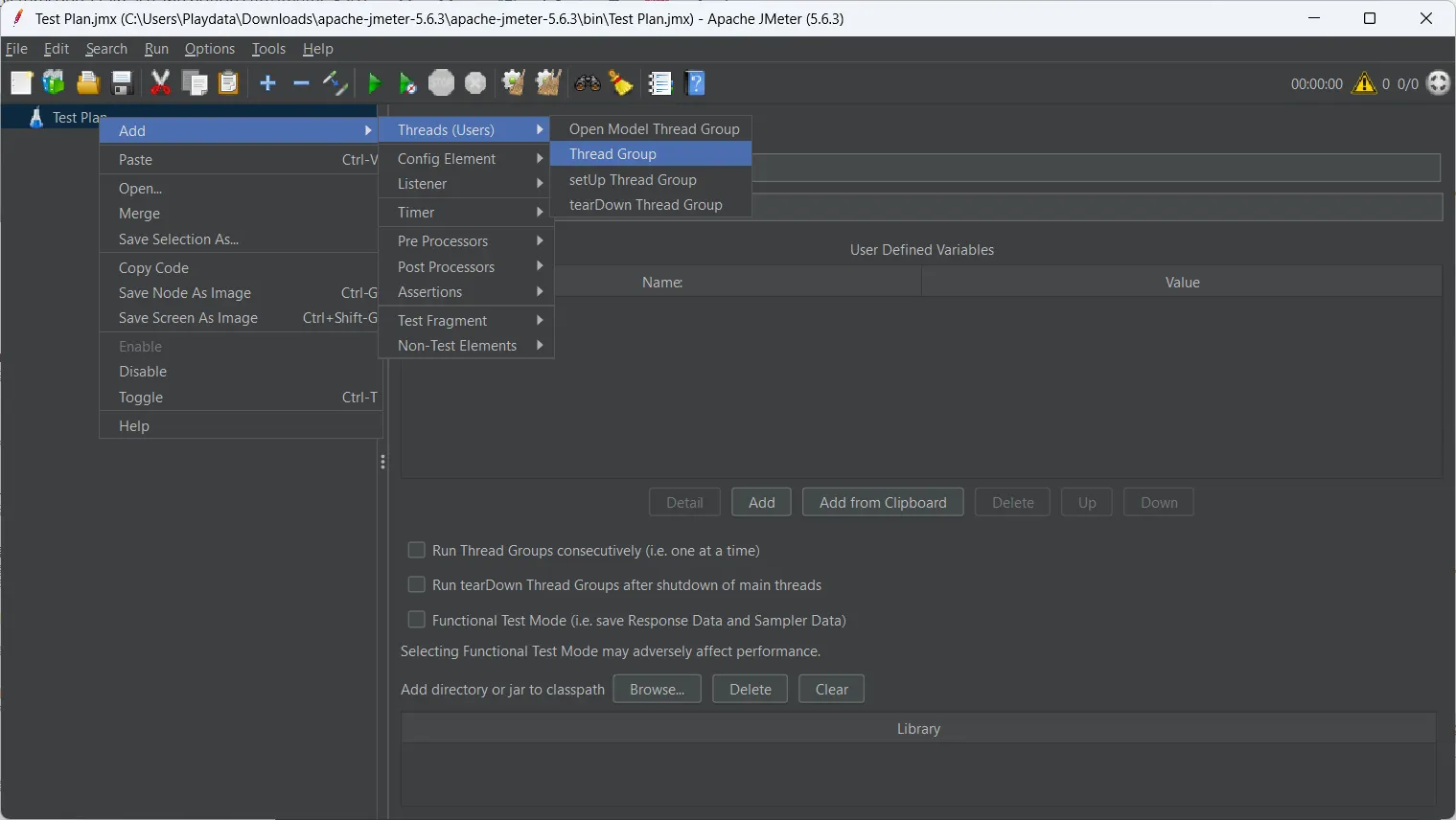Viewport: 1456px width, 820px height.
Task: Expand the Non-Test Elements submenu
Action: tap(465, 346)
